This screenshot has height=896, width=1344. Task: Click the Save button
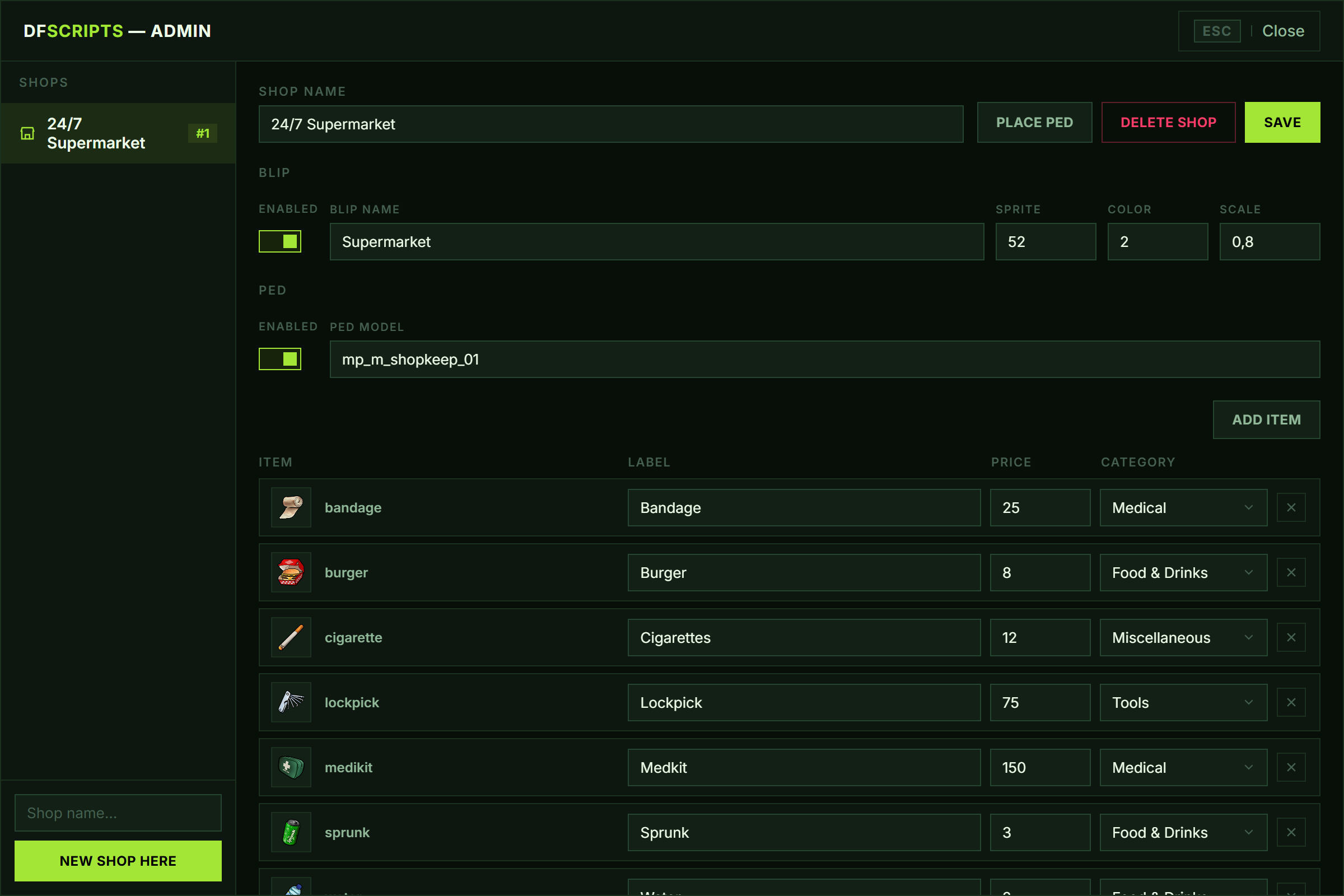click(x=1282, y=122)
